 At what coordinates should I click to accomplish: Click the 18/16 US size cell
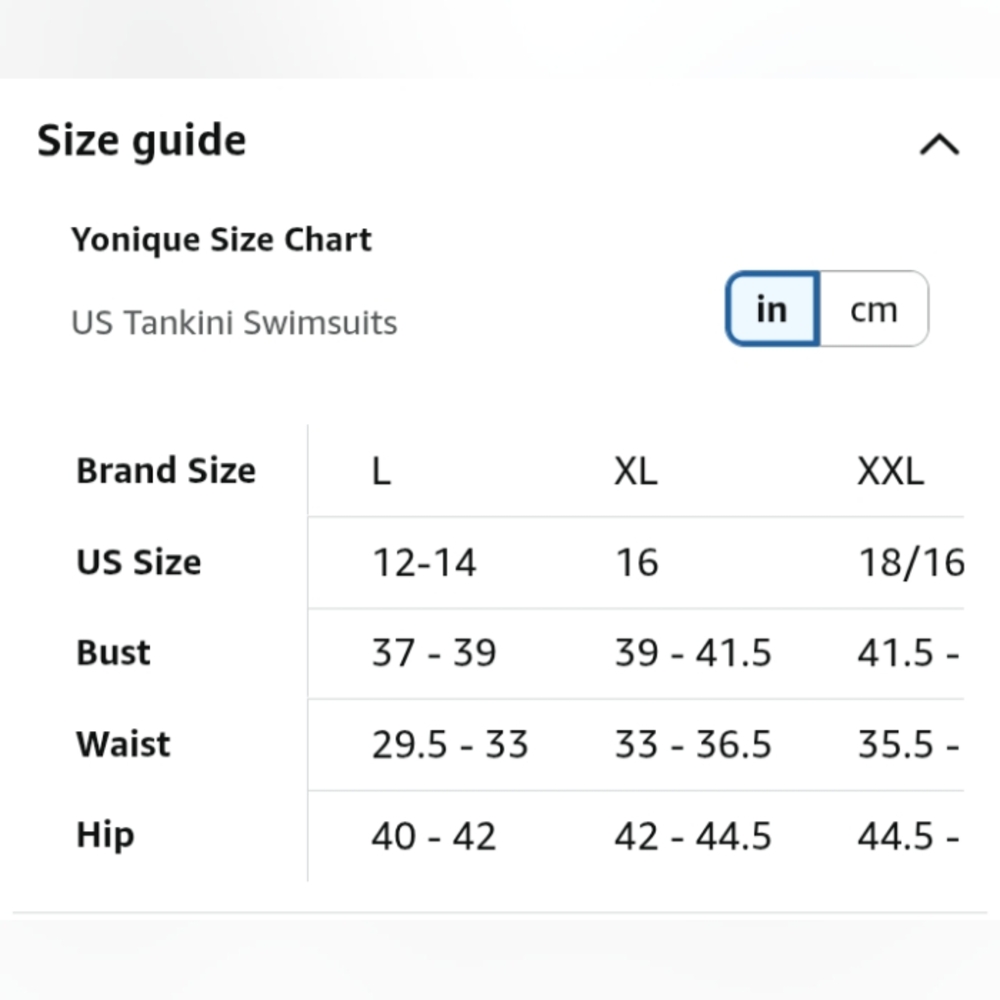coord(911,562)
